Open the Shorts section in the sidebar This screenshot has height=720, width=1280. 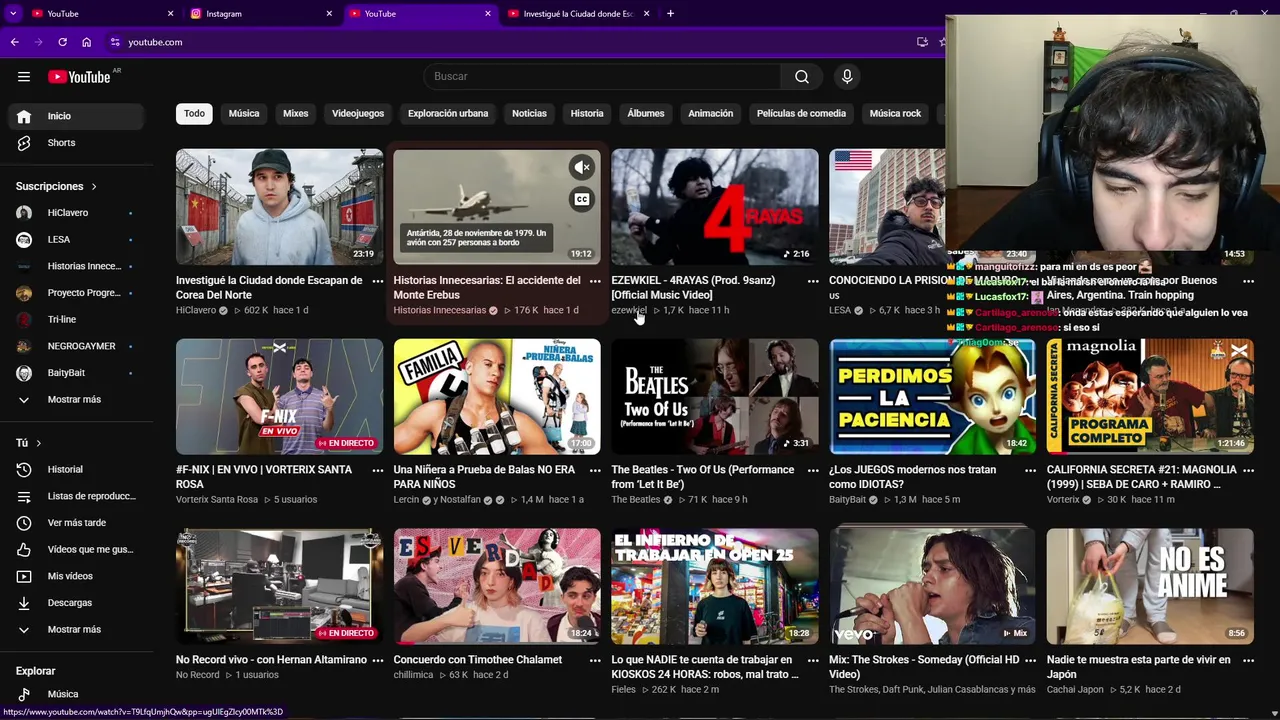76,143
